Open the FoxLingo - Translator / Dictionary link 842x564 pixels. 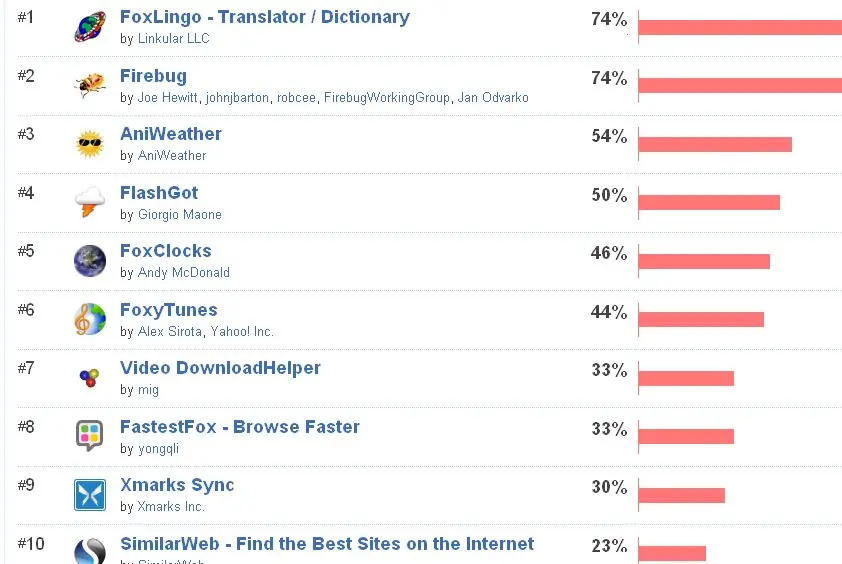tap(264, 17)
